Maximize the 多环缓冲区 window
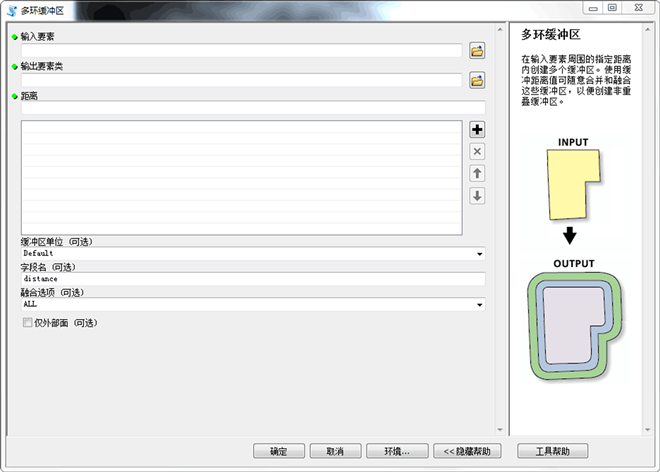 (x=612, y=8)
